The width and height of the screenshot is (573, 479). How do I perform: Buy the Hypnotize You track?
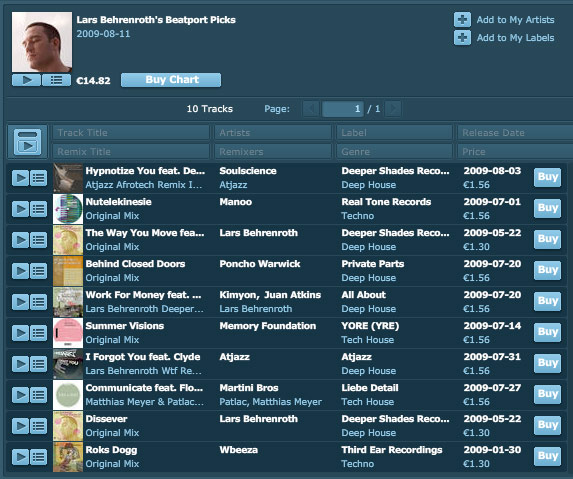(x=547, y=178)
